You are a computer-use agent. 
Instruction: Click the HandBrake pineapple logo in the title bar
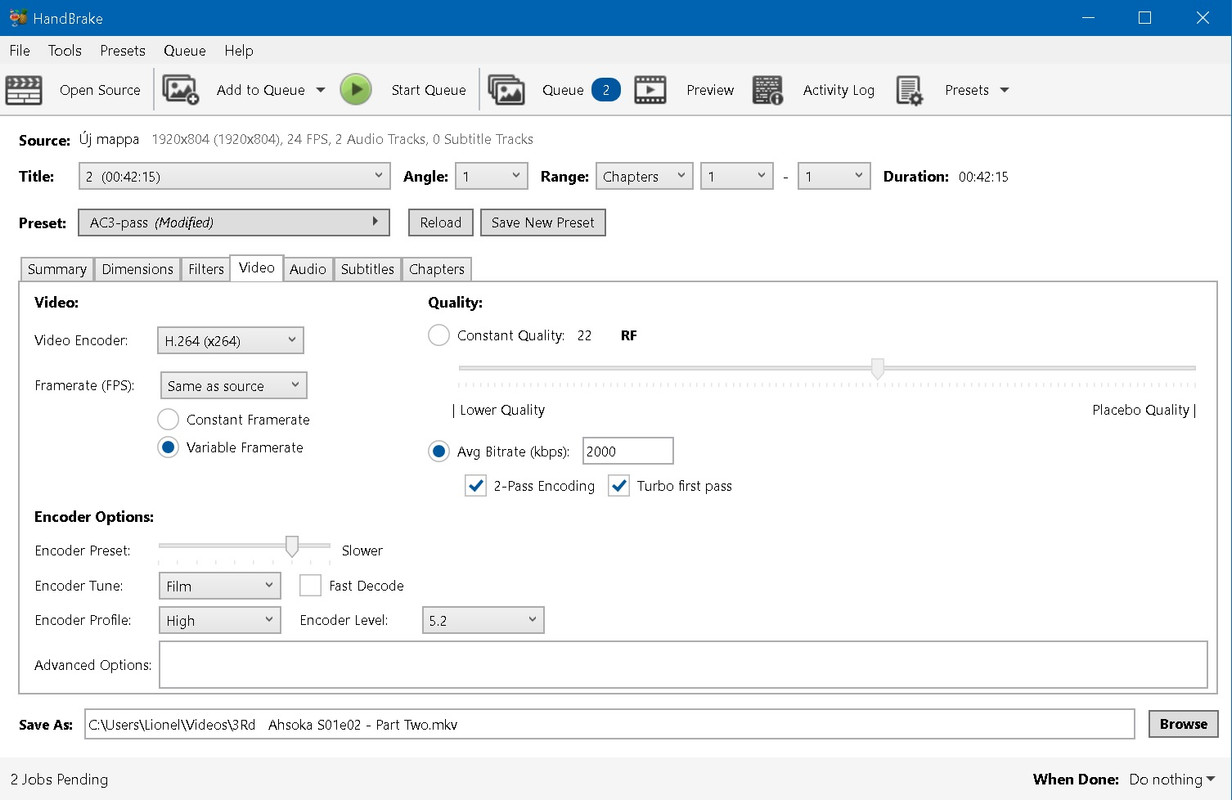point(16,18)
